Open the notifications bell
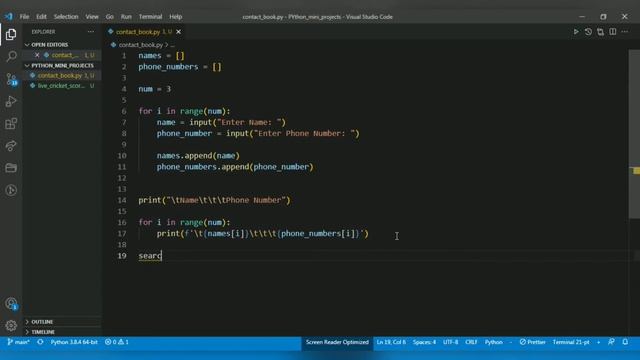The image size is (640, 360). coord(625,342)
